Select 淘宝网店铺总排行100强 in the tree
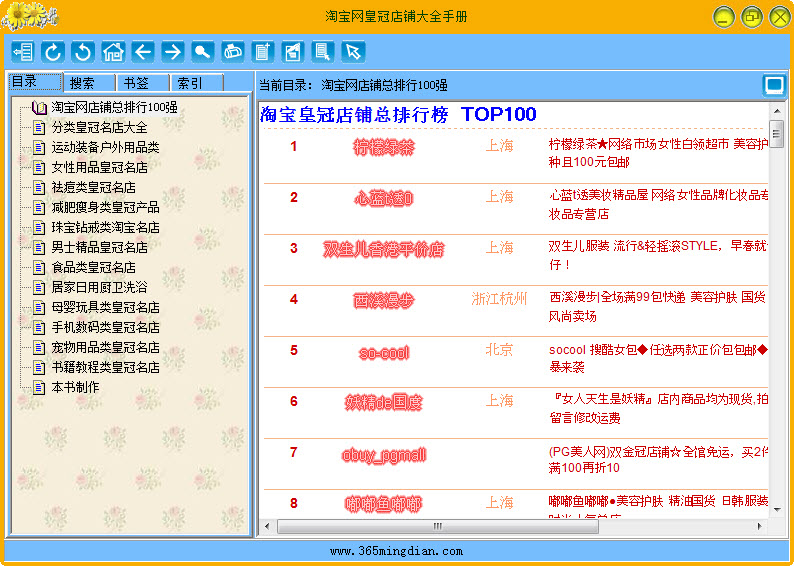Viewport: 794px width, 566px height. 114,107
